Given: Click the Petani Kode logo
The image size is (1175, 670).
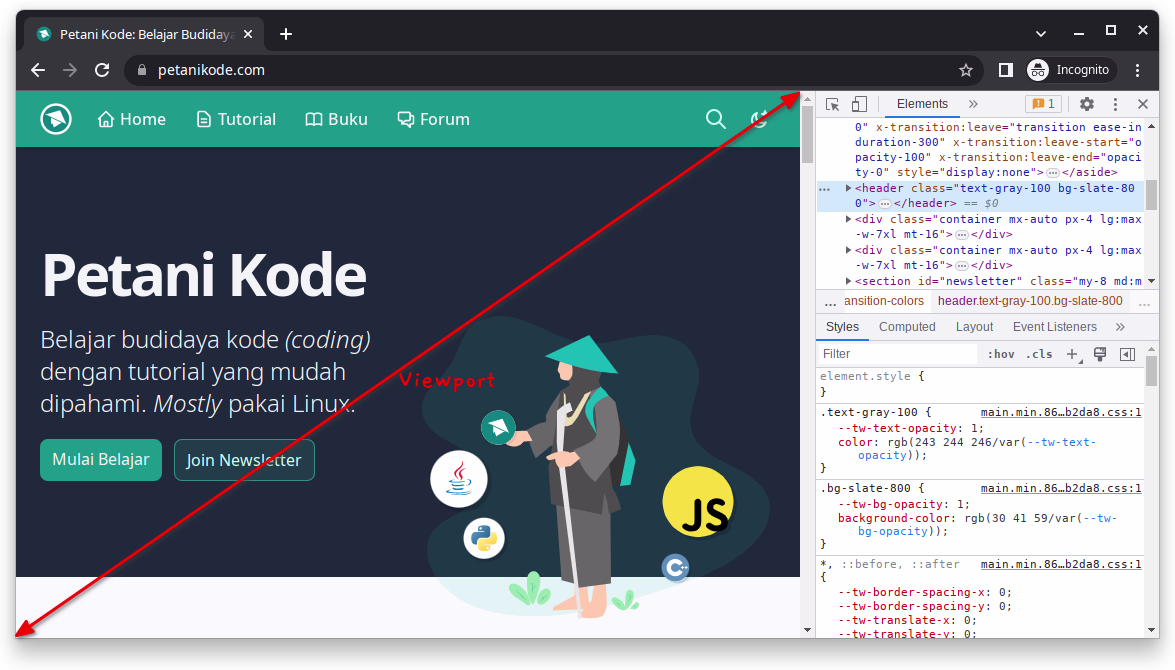Looking at the screenshot, I should pyautogui.click(x=56, y=119).
